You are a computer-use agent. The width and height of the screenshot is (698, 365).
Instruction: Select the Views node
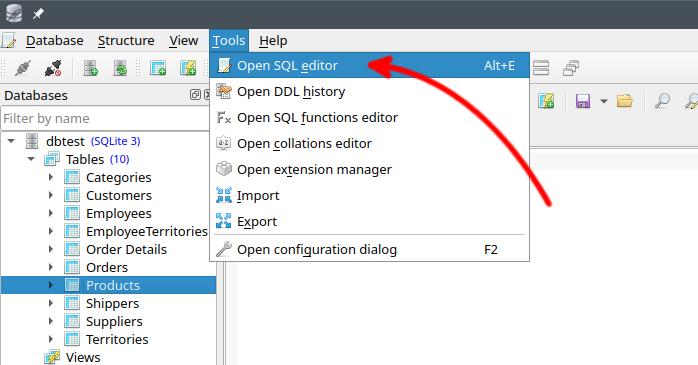coord(83,357)
